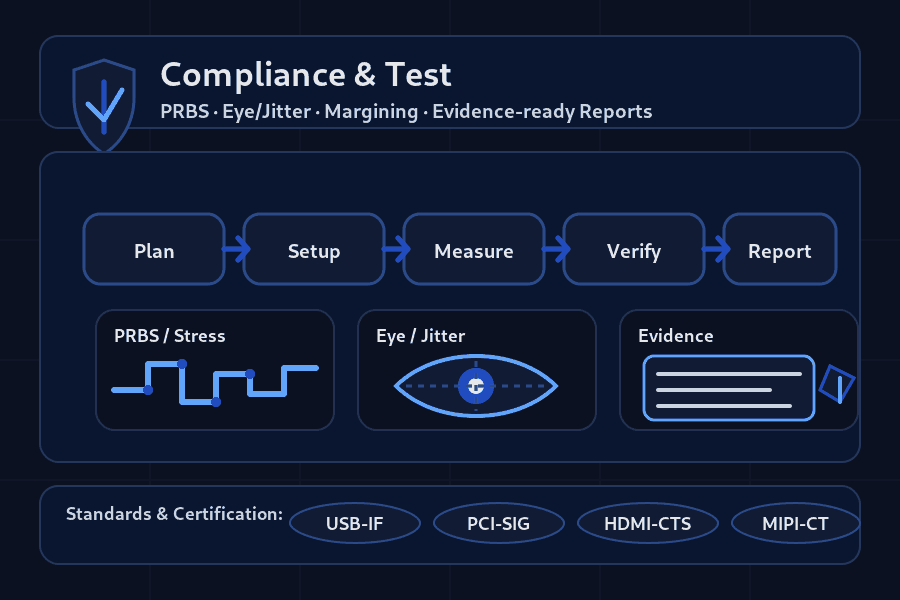
Task: Click the Eye / Jitter label
Action: 421,335
